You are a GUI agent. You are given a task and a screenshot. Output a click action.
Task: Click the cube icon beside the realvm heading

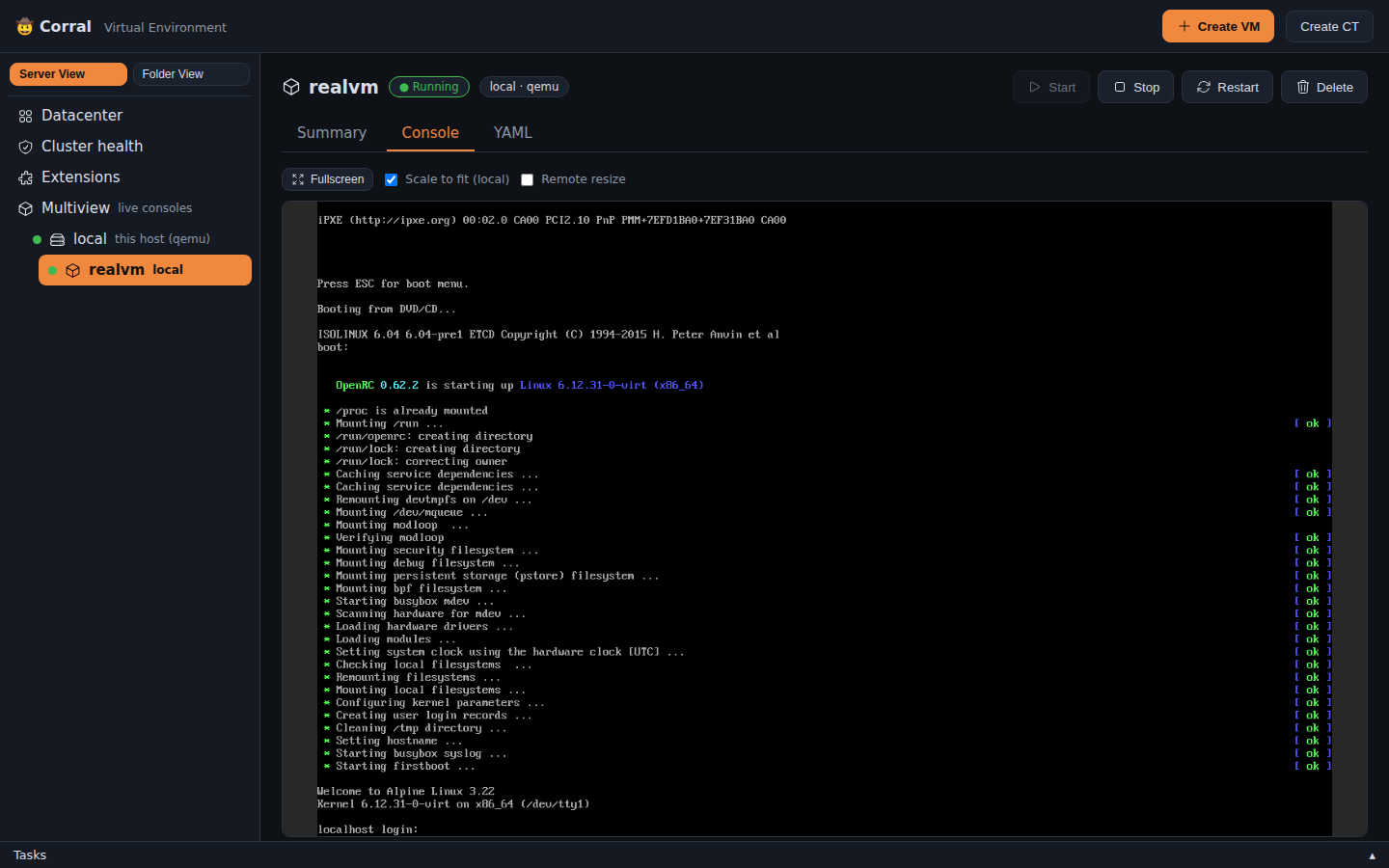click(291, 87)
